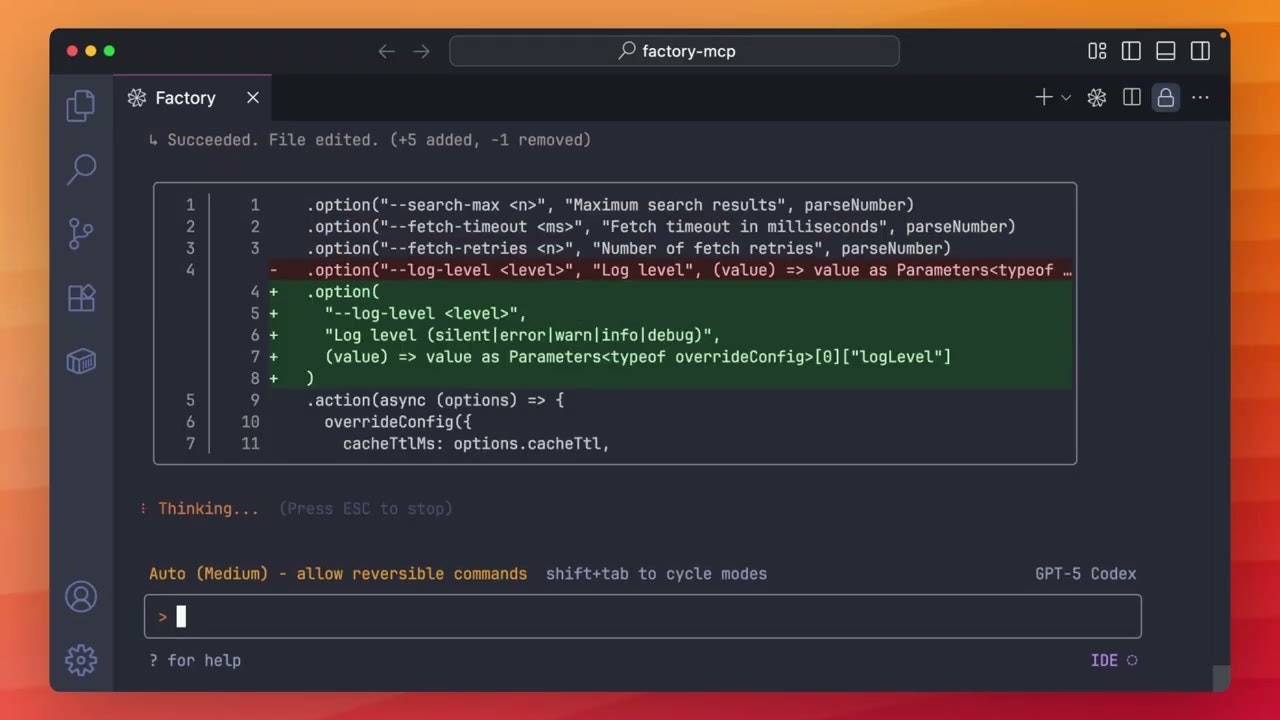The width and height of the screenshot is (1280, 720).
Task: Click the chat prompt input field
Action: point(642,617)
